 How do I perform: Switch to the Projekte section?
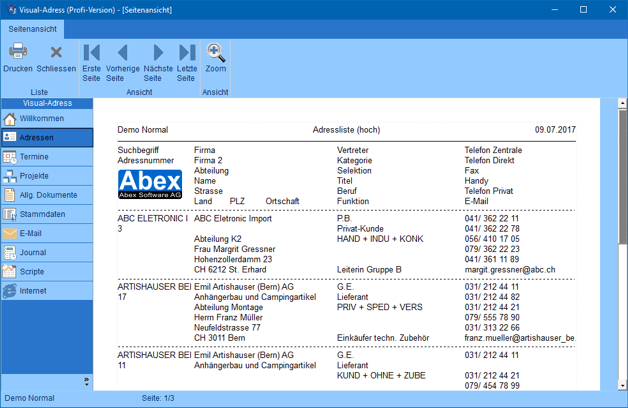[x=46, y=176]
